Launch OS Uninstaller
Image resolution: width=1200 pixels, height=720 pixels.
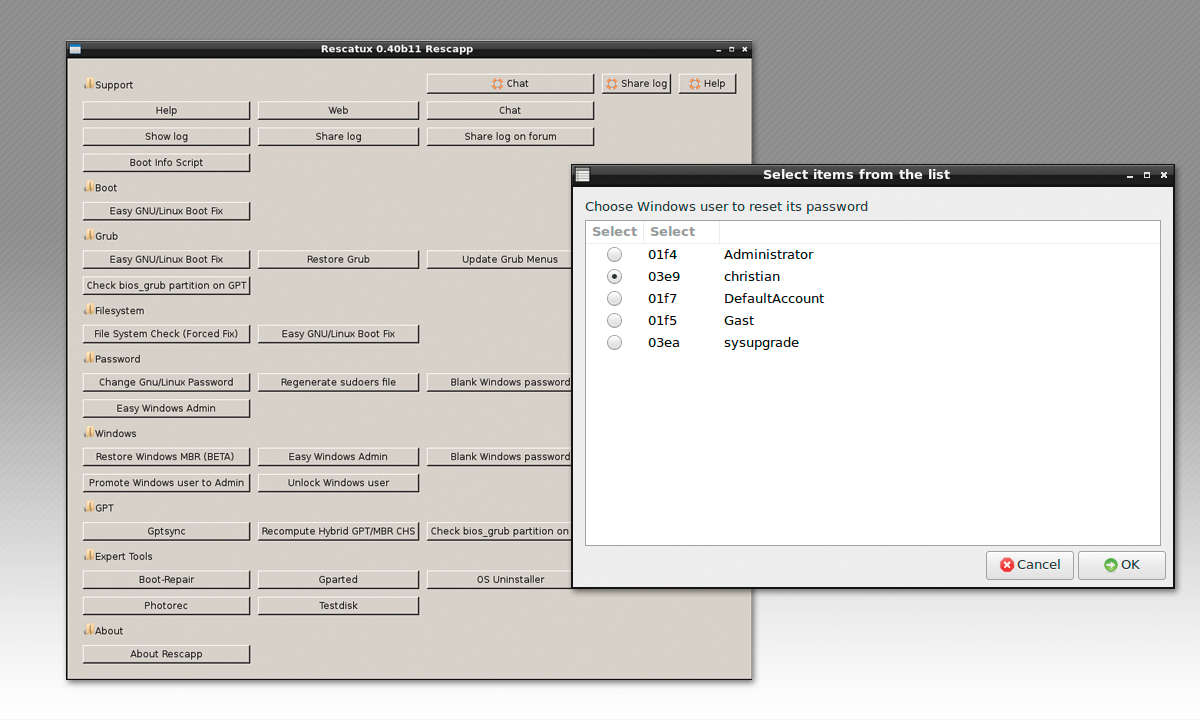(x=499, y=580)
